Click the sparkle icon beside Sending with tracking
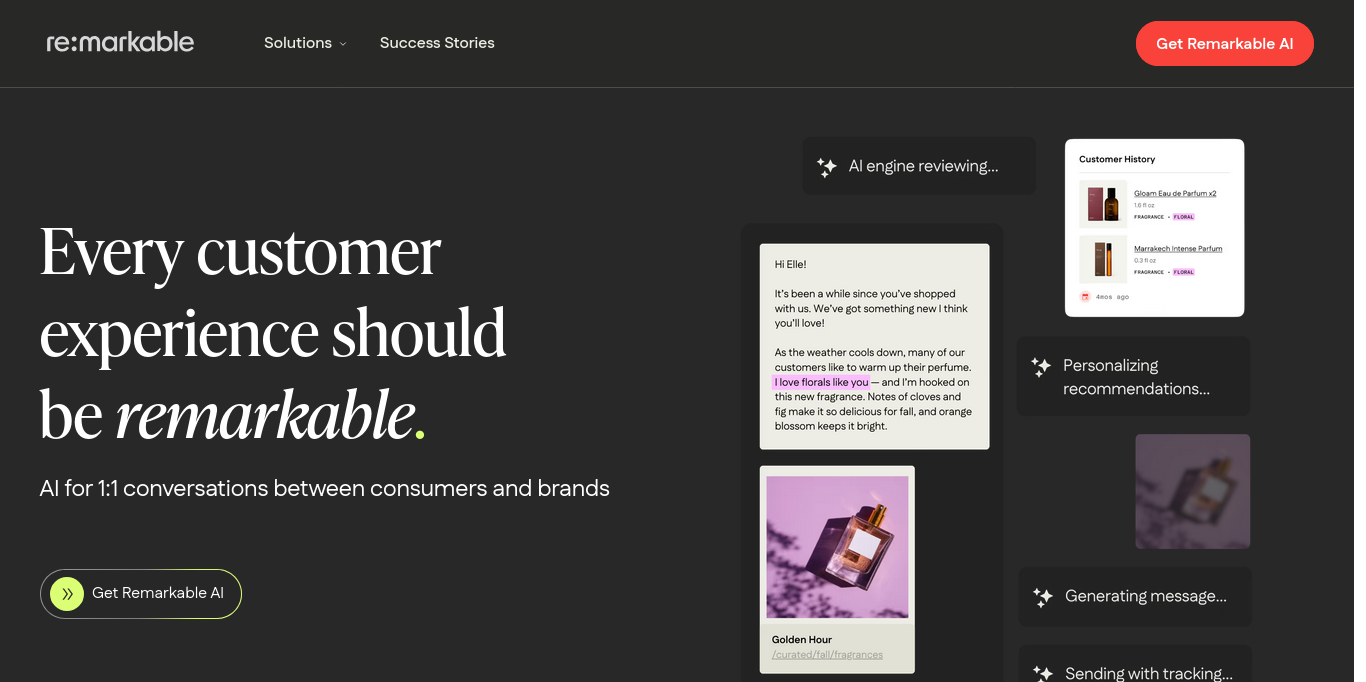1366x682 pixels. 1042,674
